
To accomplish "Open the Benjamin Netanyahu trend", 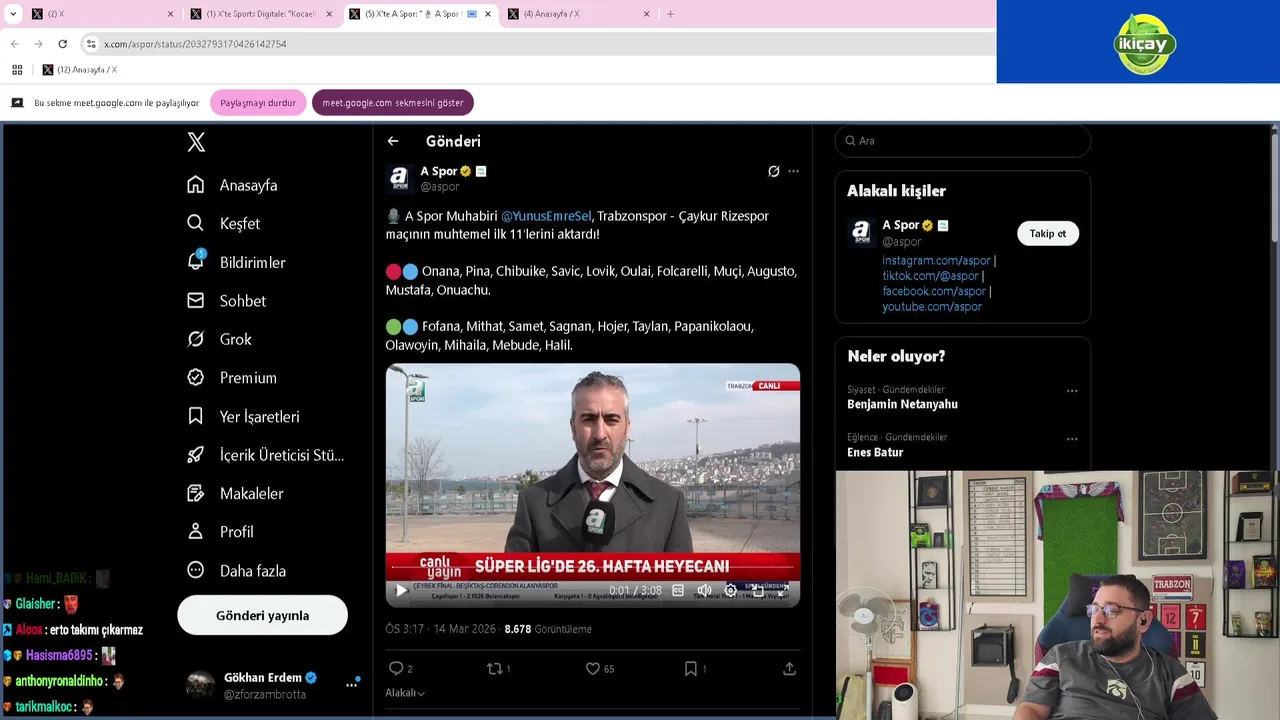I will pyautogui.click(x=902, y=404).
